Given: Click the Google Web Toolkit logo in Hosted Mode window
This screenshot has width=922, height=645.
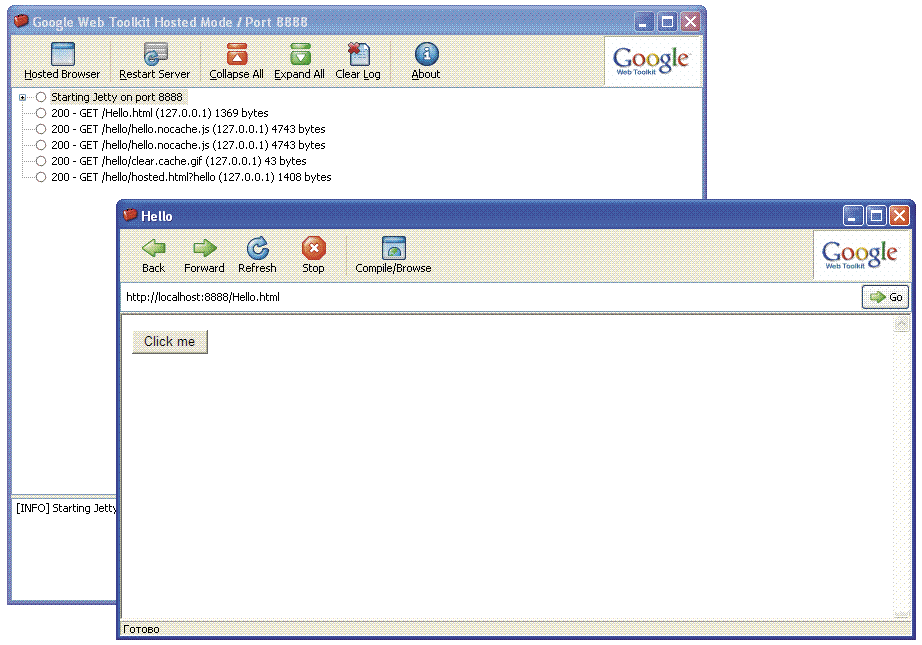Looking at the screenshot, I should [651, 61].
